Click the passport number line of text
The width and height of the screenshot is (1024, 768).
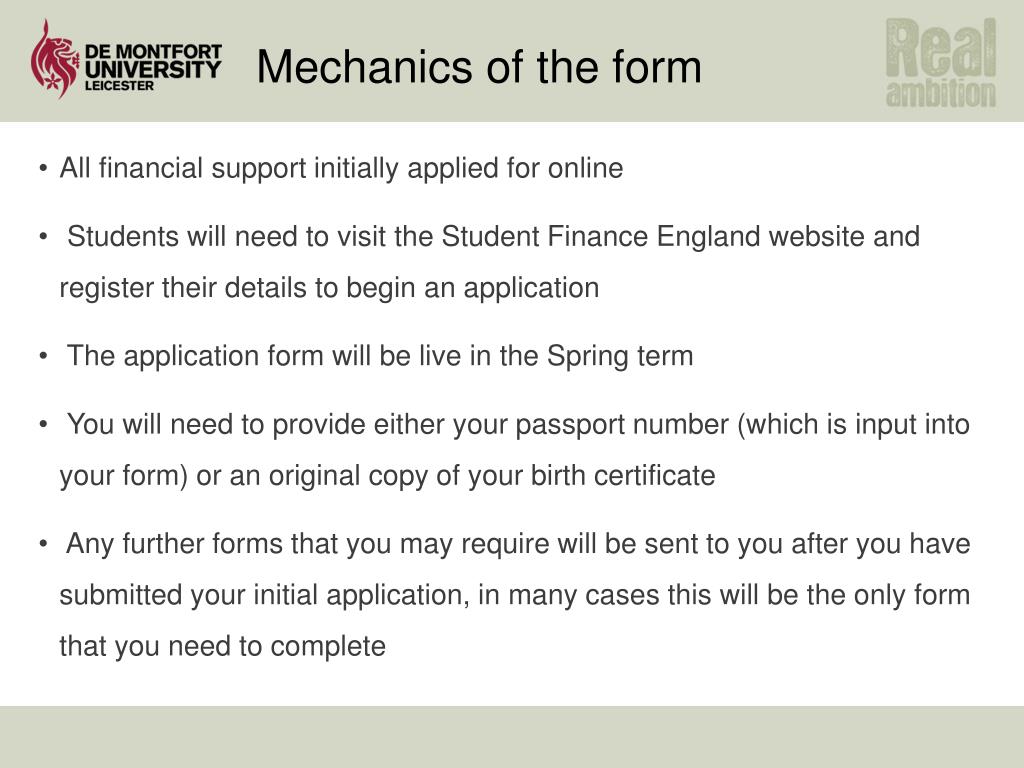518,424
